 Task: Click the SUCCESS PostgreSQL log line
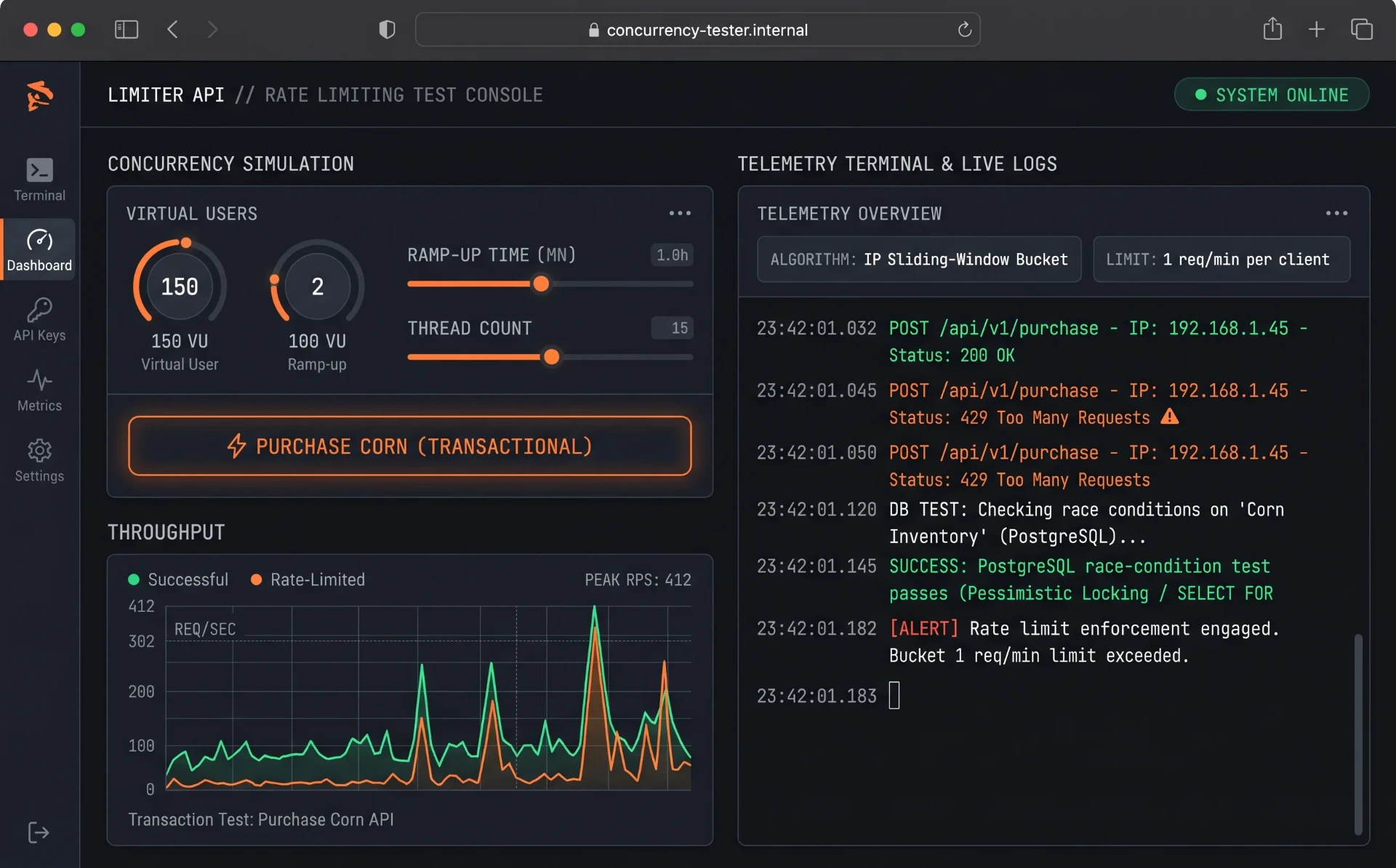(x=1015, y=579)
